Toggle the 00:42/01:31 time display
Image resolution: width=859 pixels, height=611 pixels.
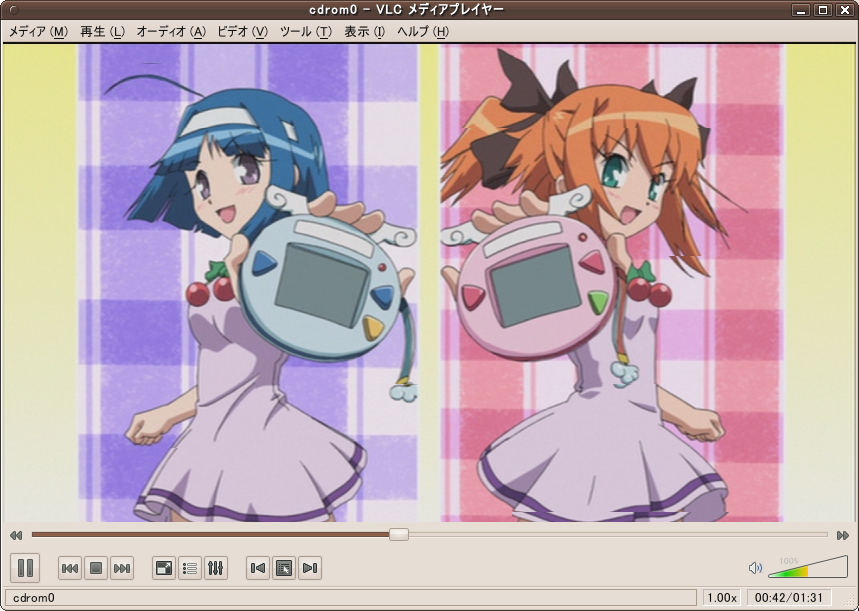788,597
